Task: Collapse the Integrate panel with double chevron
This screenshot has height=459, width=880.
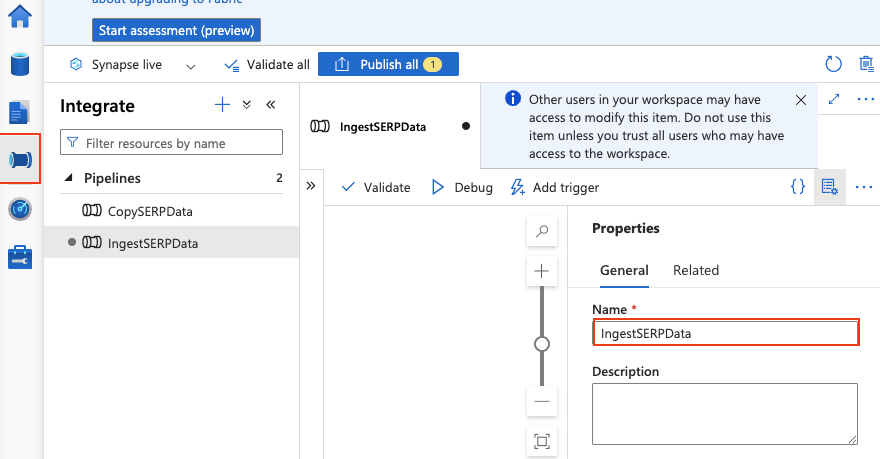Action: 270,105
